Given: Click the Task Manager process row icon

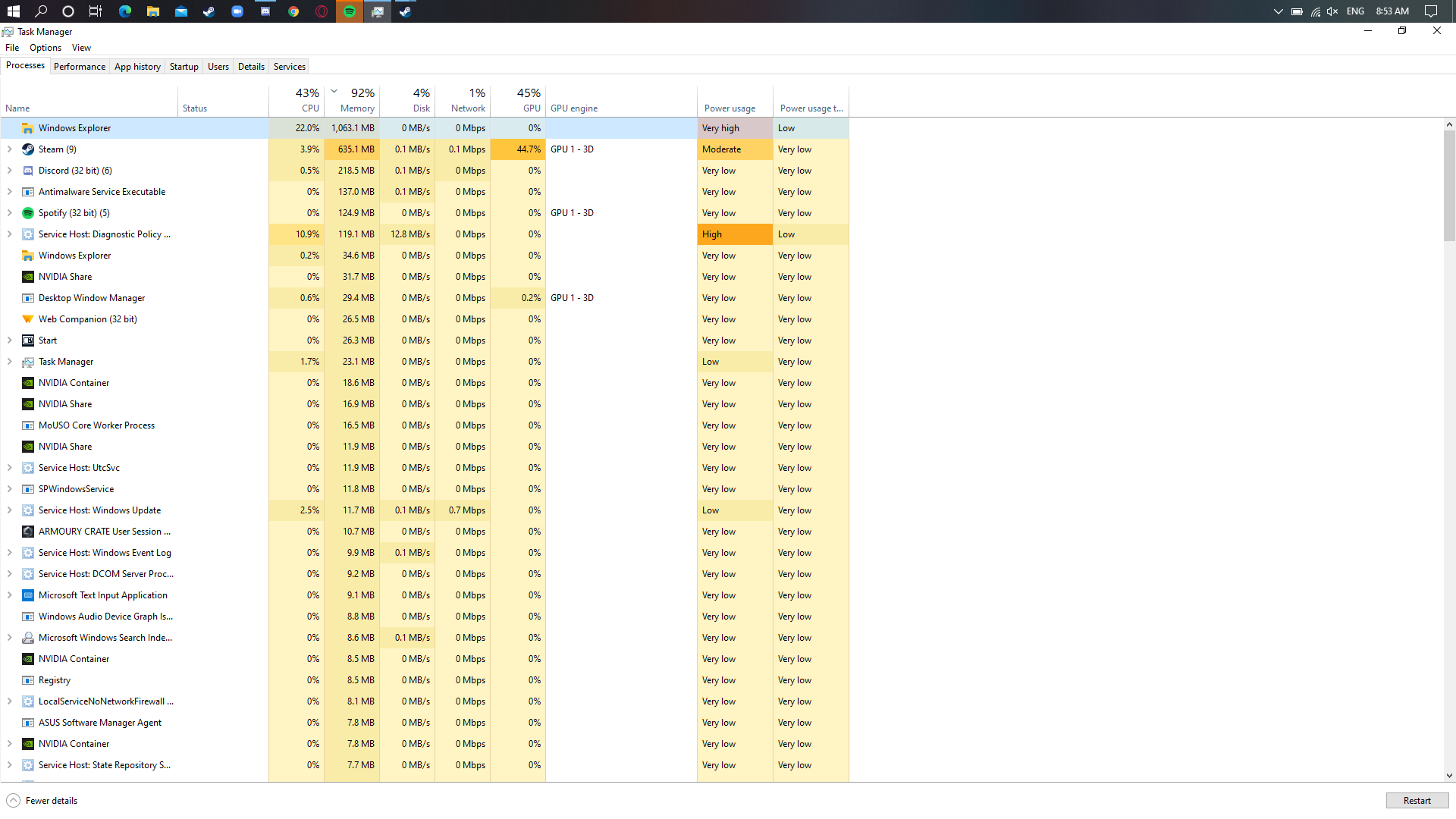Looking at the screenshot, I should tap(28, 362).
